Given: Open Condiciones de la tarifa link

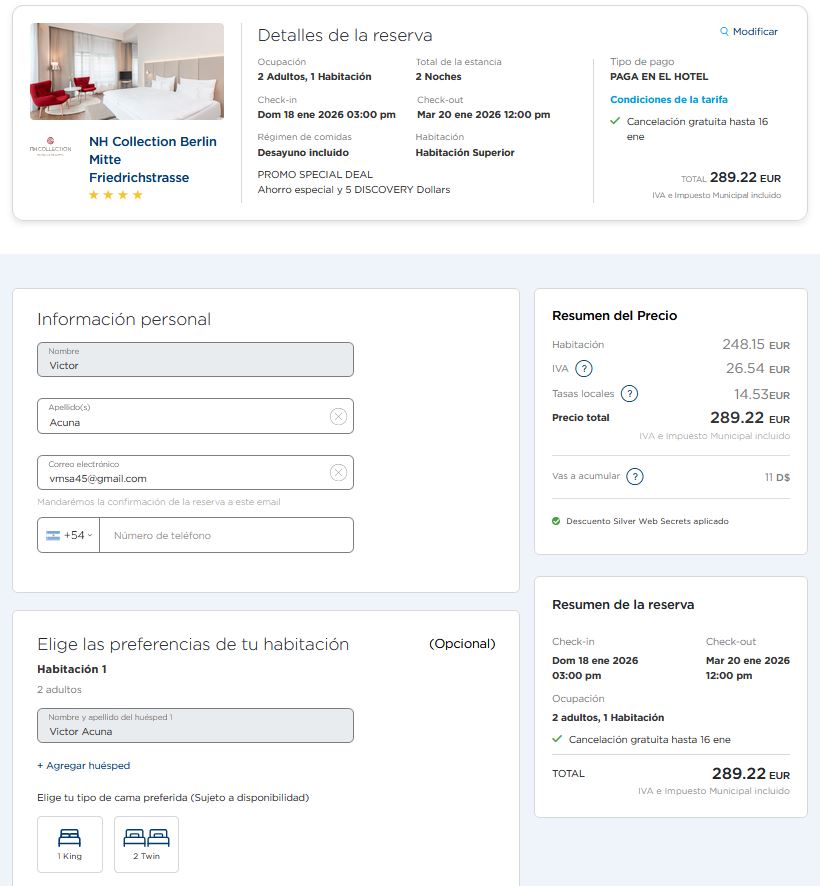Looking at the screenshot, I should pos(669,100).
